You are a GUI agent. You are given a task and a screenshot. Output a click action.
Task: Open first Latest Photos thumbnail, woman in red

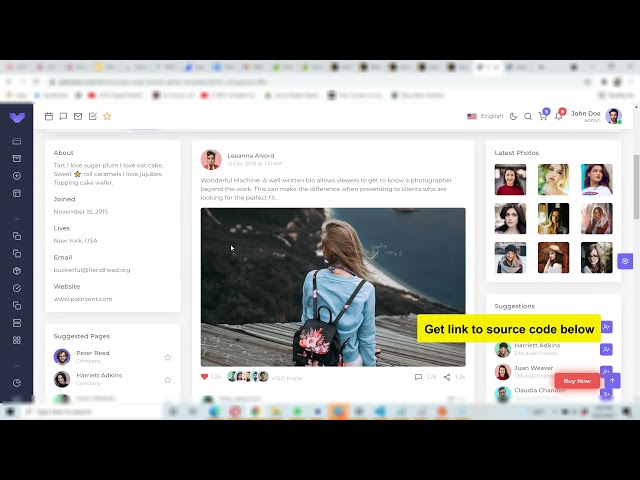click(x=510, y=180)
